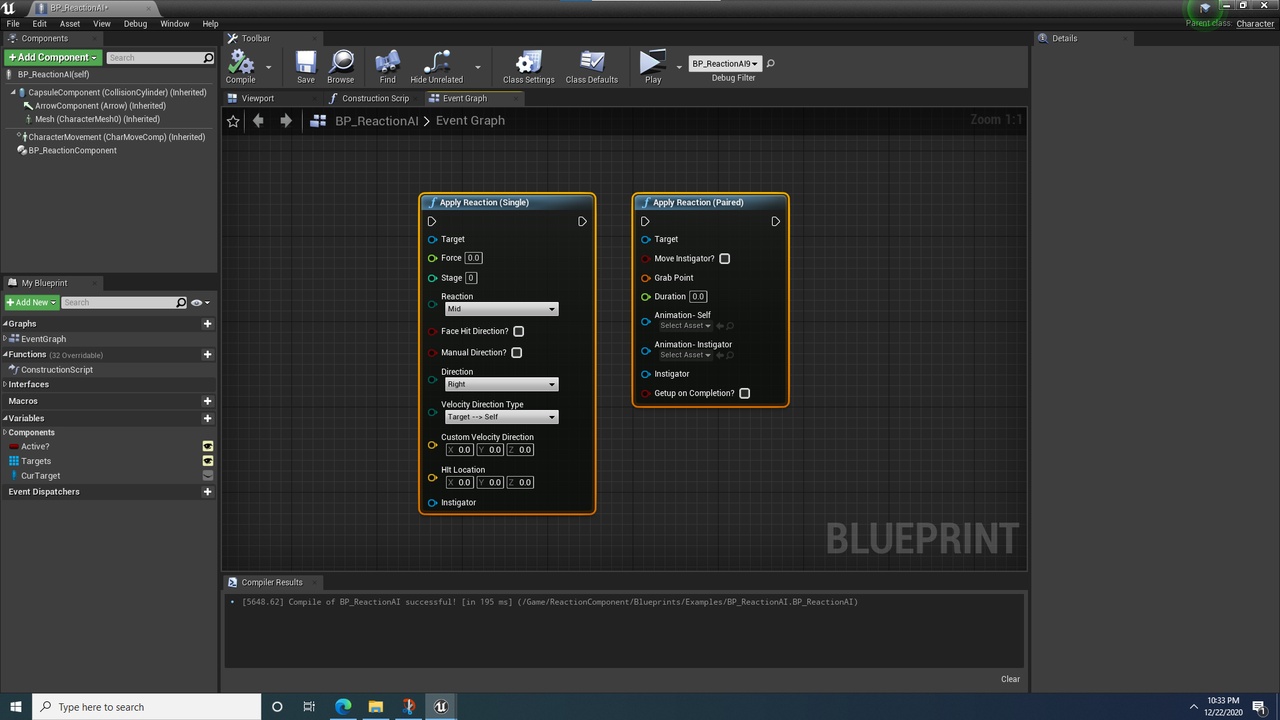Open Find in blueprint tool
Image resolution: width=1280 pixels, height=720 pixels.
point(387,65)
